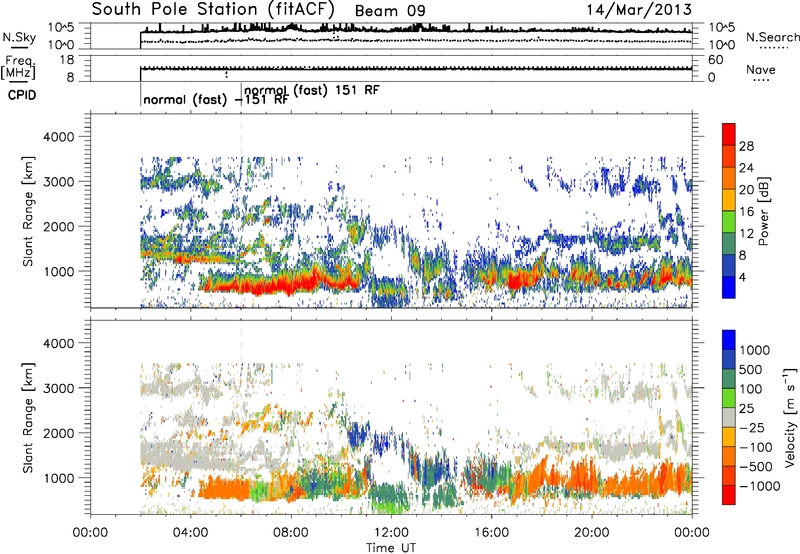
Task: Click the 'N.Search' legend label
Action: tap(772, 37)
